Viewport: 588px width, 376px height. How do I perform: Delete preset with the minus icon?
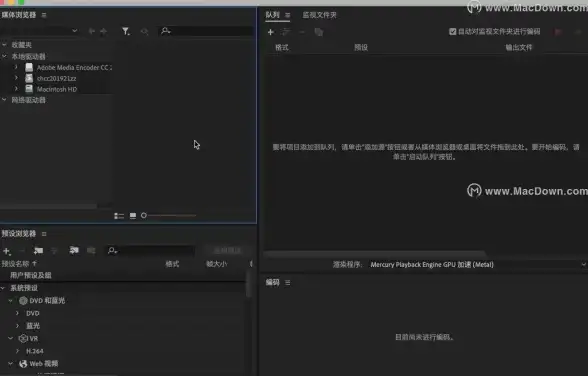coord(22,251)
